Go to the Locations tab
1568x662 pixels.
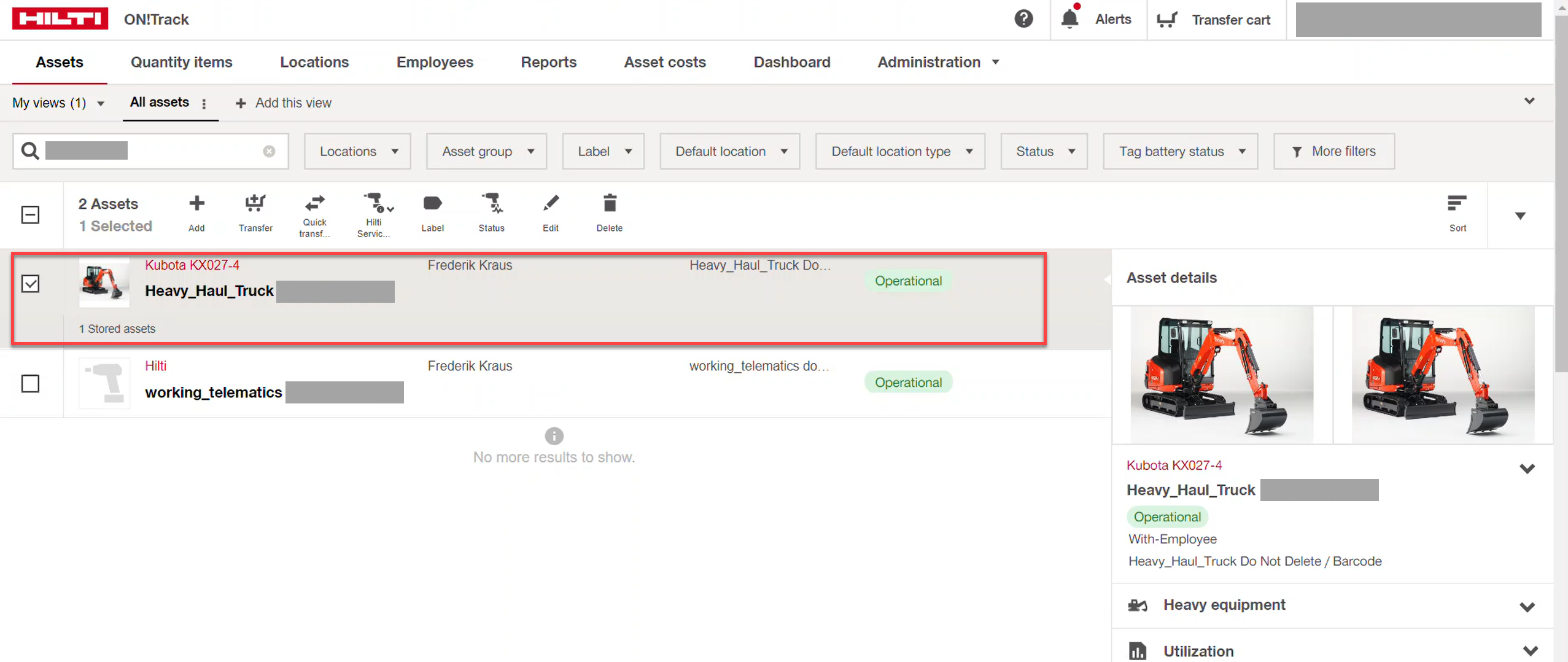click(314, 62)
